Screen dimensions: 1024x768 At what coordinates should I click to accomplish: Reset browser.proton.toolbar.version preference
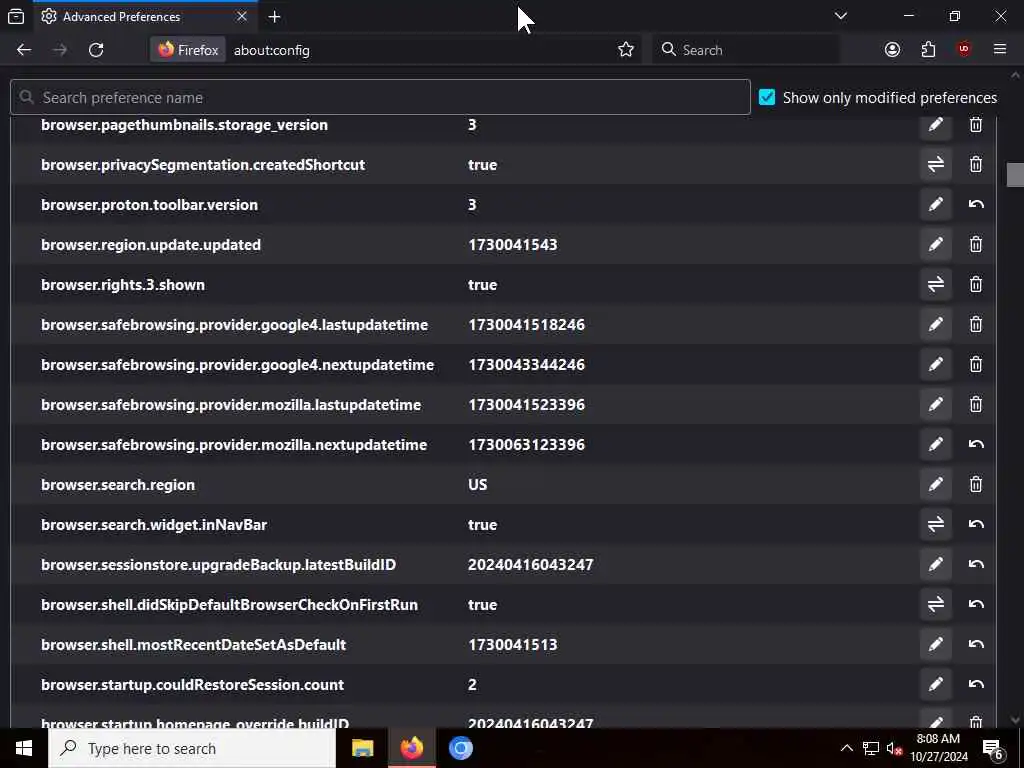[976, 204]
